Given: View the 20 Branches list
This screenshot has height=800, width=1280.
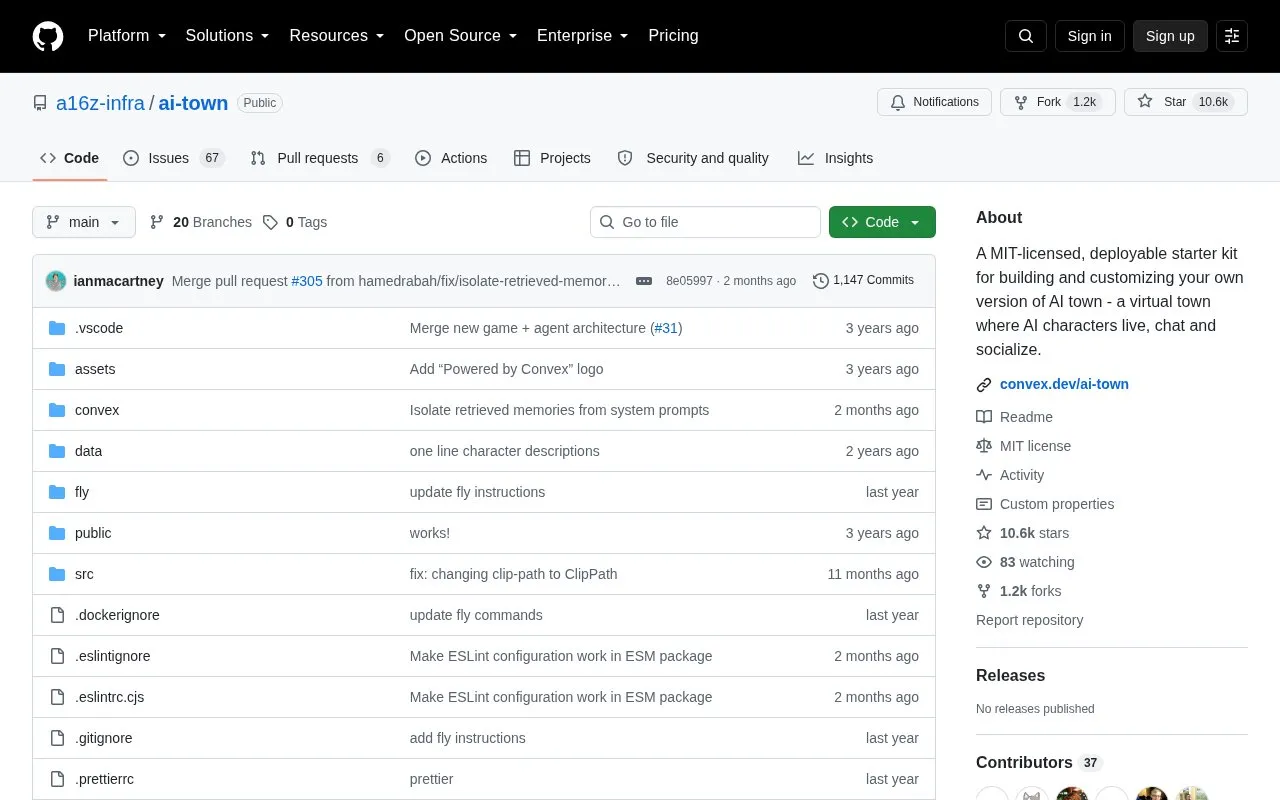Looking at the screenshot, I should pos(201,222).
